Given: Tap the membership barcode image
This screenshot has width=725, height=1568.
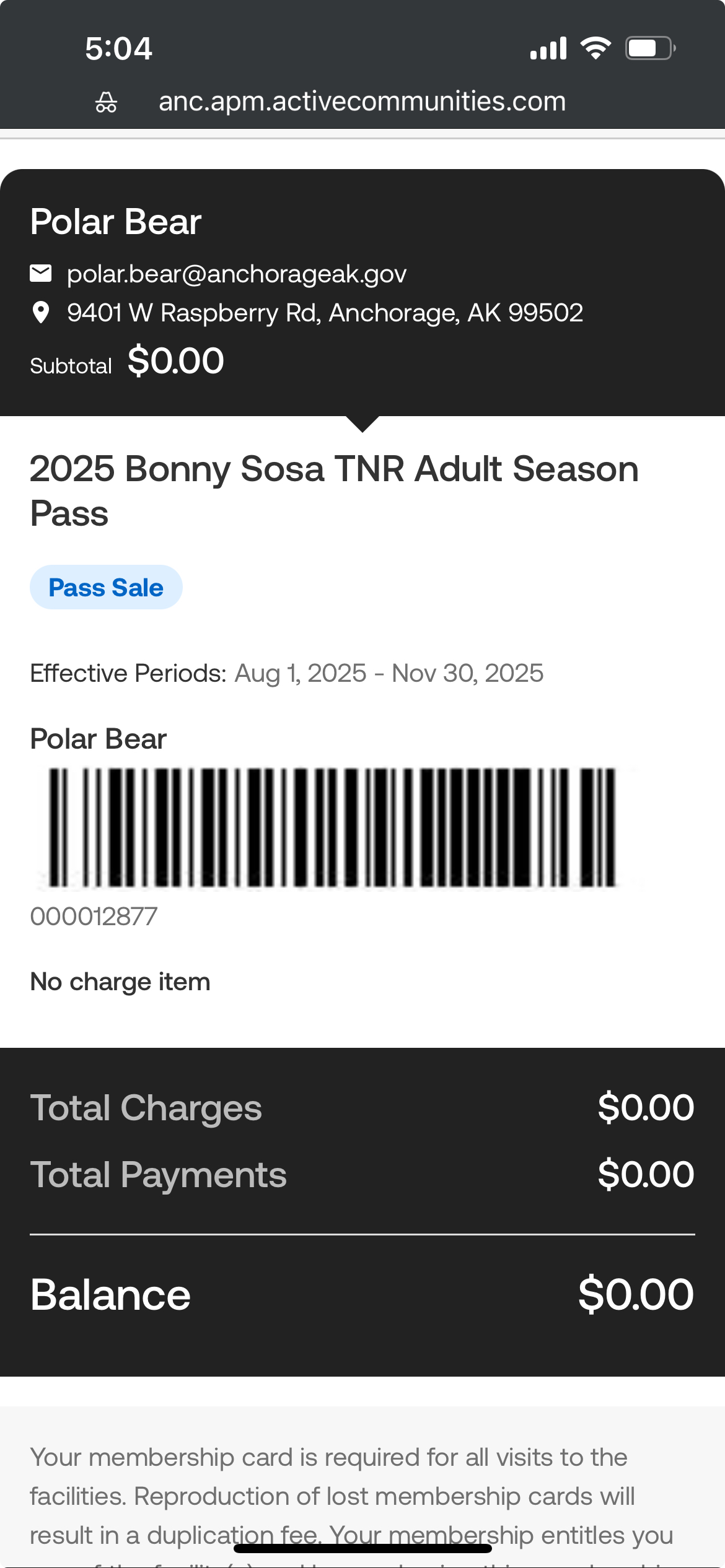Looking at the screenshot, I should [333, 827].
